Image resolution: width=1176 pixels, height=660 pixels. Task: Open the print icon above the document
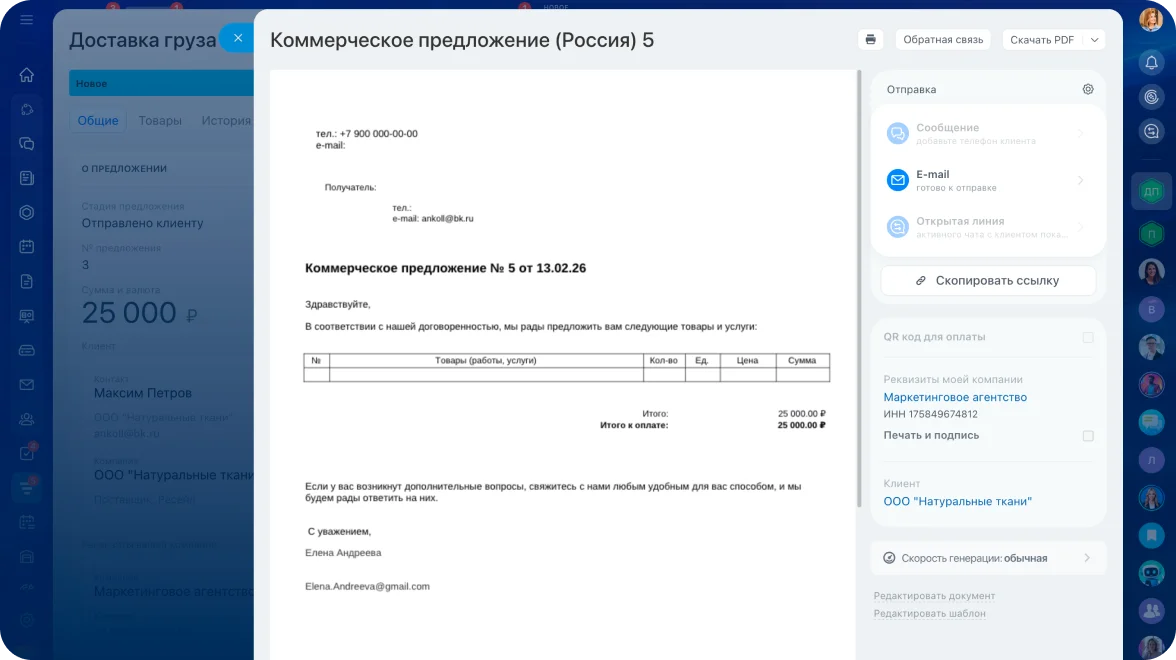tap(869, 39)
